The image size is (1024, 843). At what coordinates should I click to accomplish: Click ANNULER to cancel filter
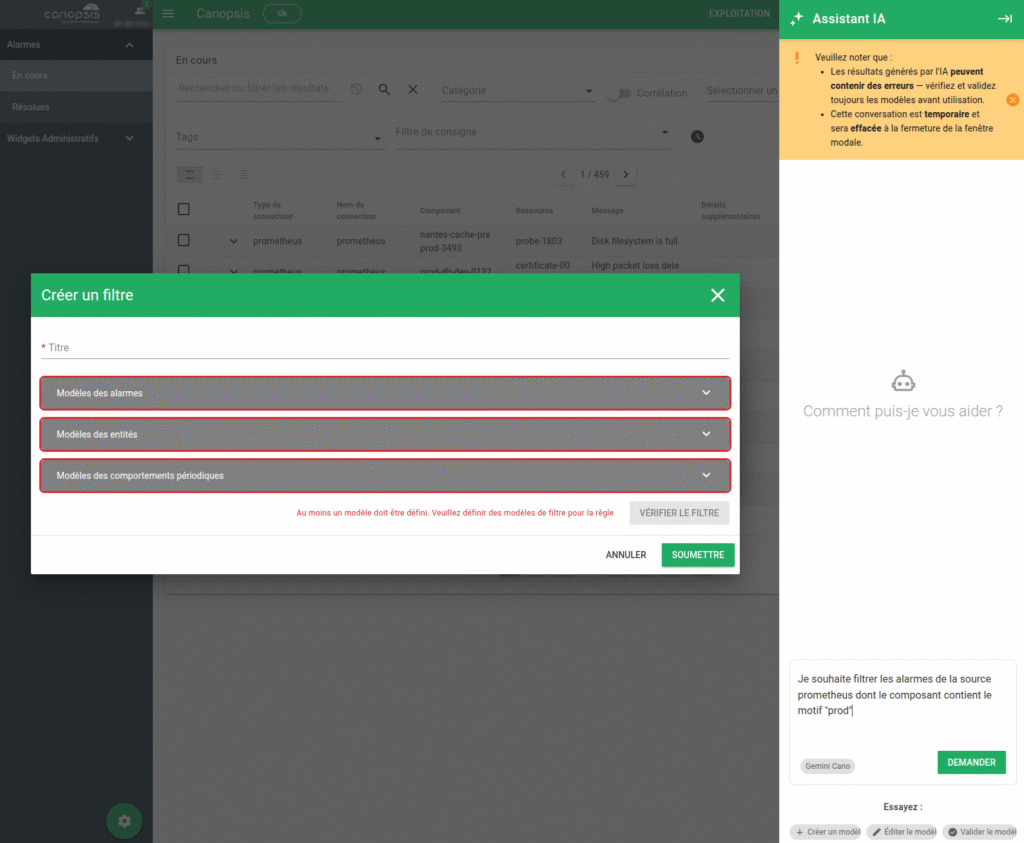click(x=626, y=555)
